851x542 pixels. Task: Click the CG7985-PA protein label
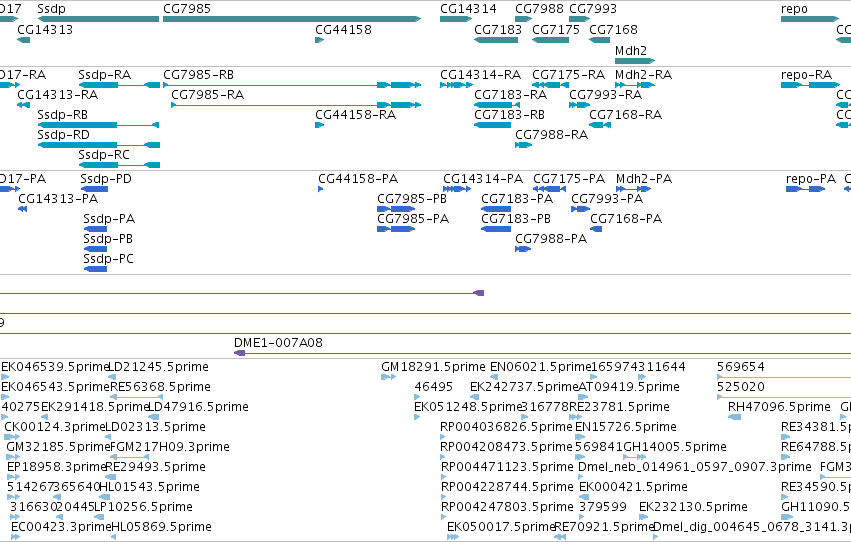click(x=413, y=219)
